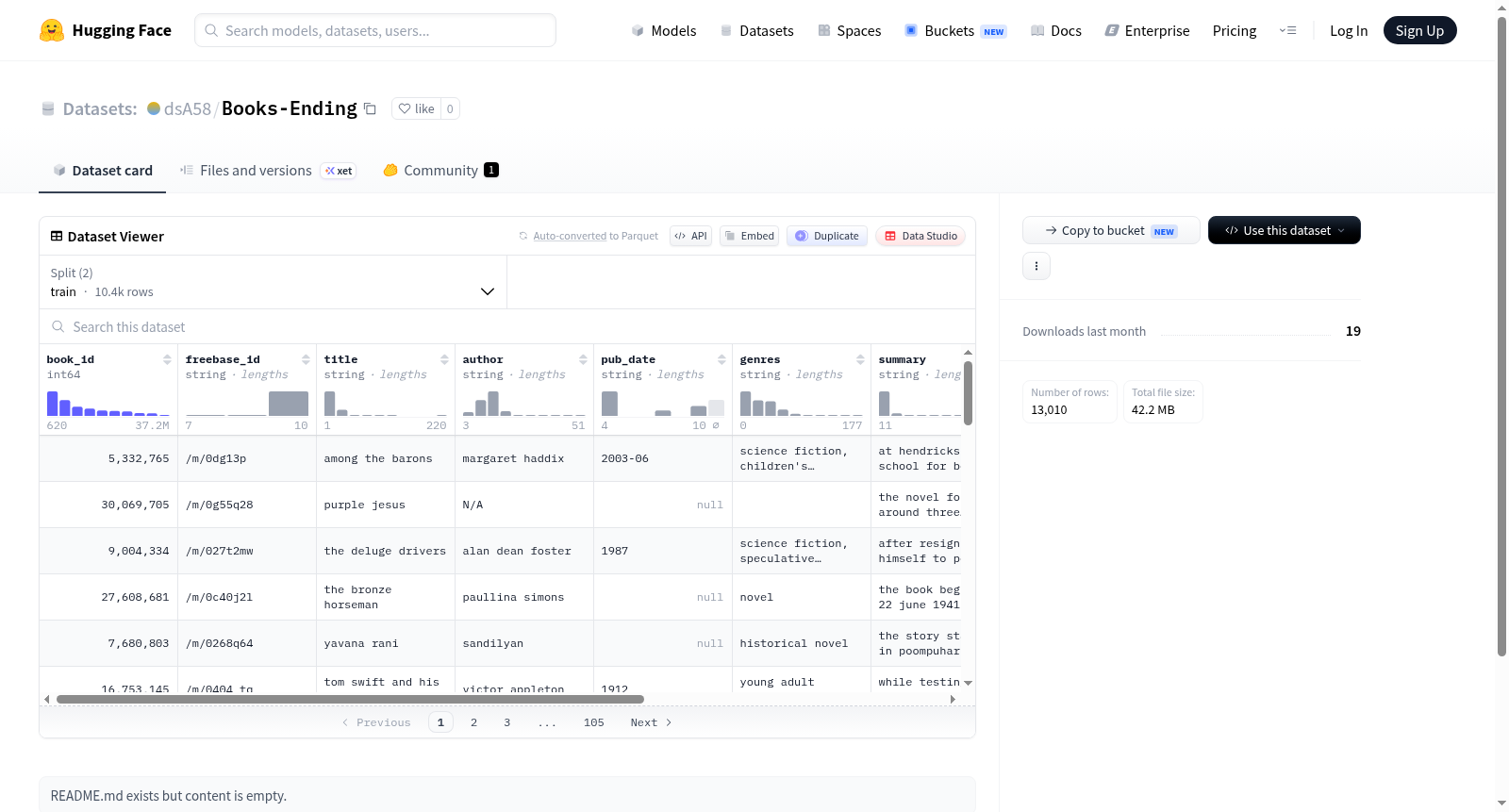
Task: Sort the title column
Action: pos(444,359)
